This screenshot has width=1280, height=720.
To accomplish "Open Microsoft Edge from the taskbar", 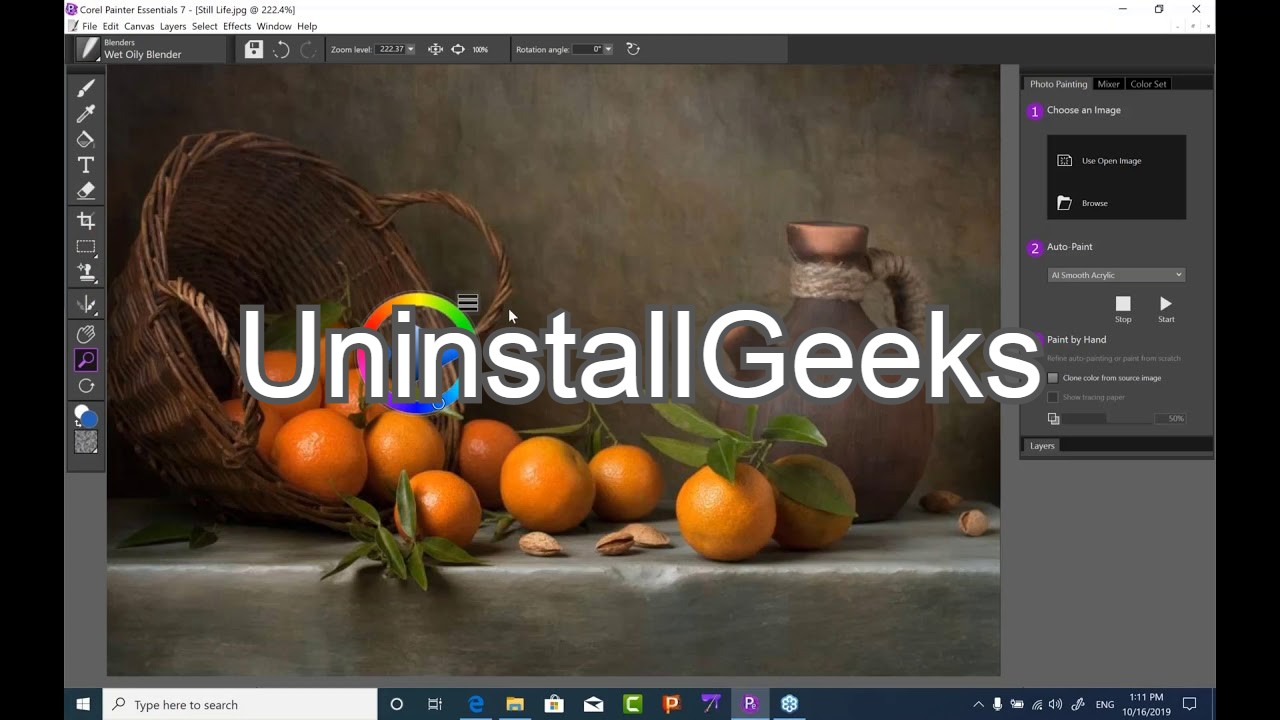I will pos(475,704).
